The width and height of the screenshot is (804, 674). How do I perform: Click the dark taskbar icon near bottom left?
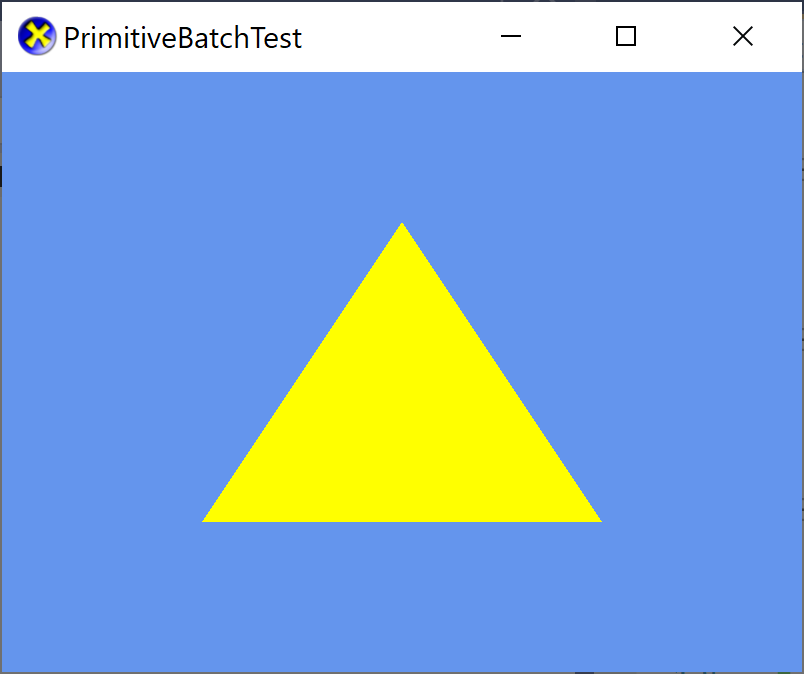pyautogui.click(x=585, y=672)
